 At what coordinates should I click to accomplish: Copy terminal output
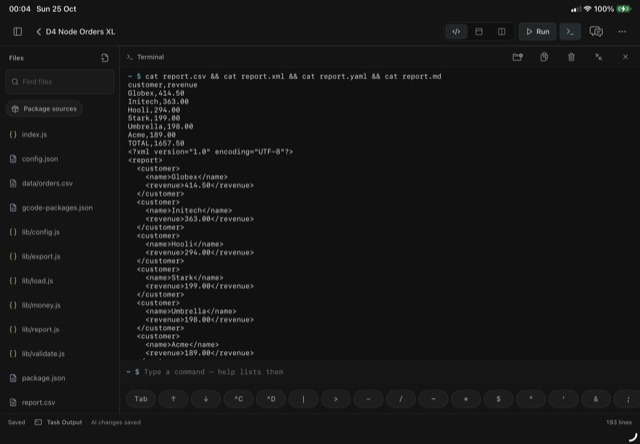tap(544, 57)
